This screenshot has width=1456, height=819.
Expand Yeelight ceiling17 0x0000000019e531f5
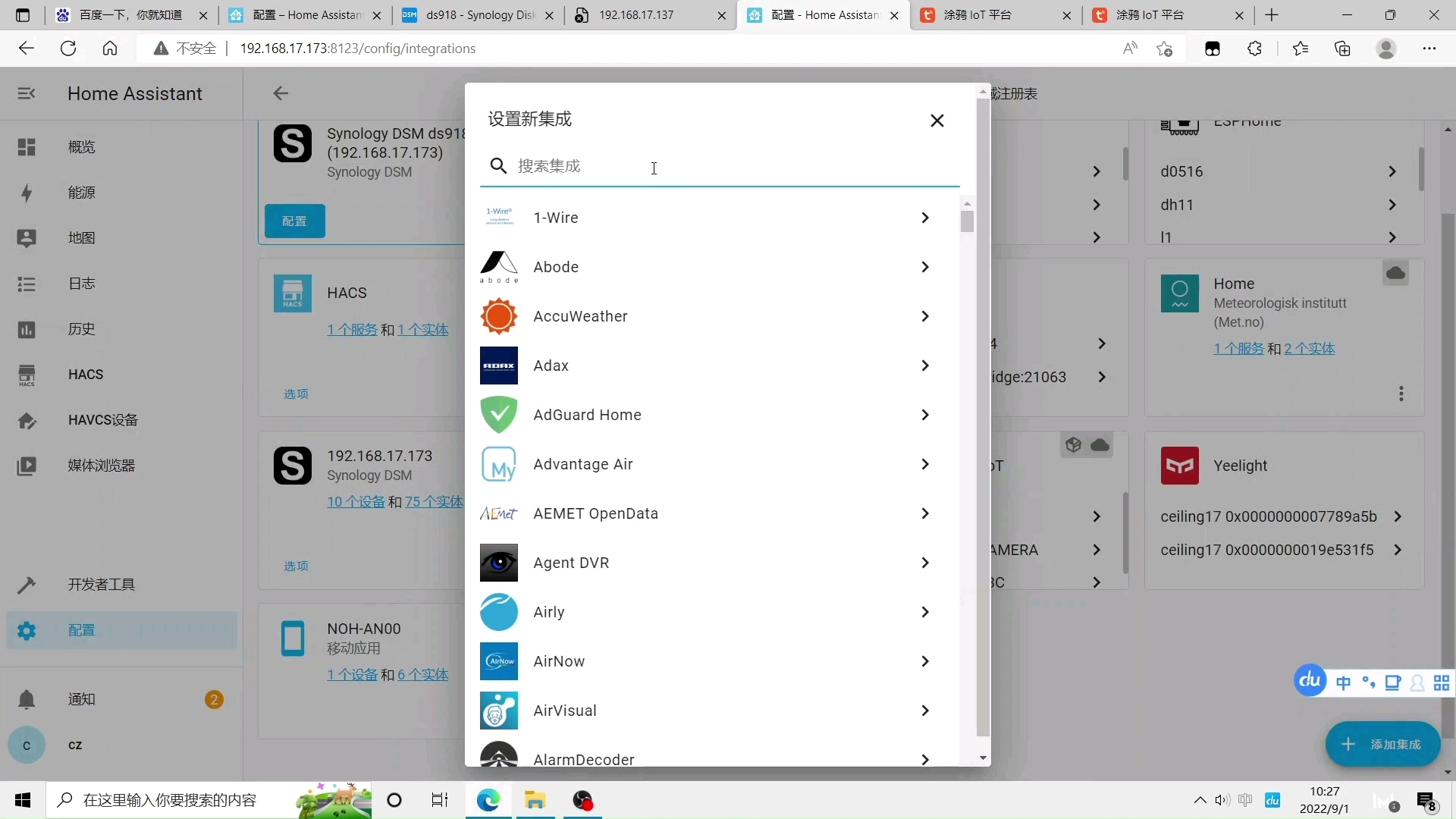pyautogui.click(x=1398, y=550)
